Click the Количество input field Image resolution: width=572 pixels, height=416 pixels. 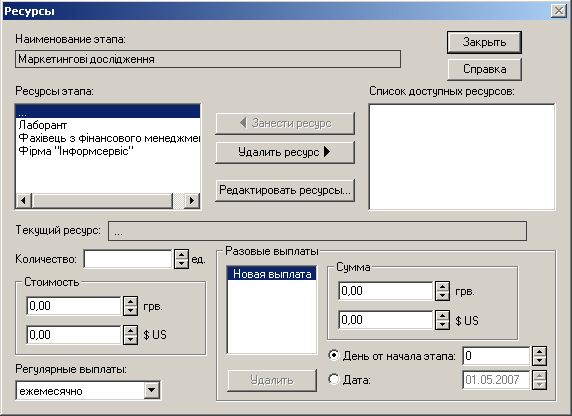pyautogui.click(x=128, y=259)
